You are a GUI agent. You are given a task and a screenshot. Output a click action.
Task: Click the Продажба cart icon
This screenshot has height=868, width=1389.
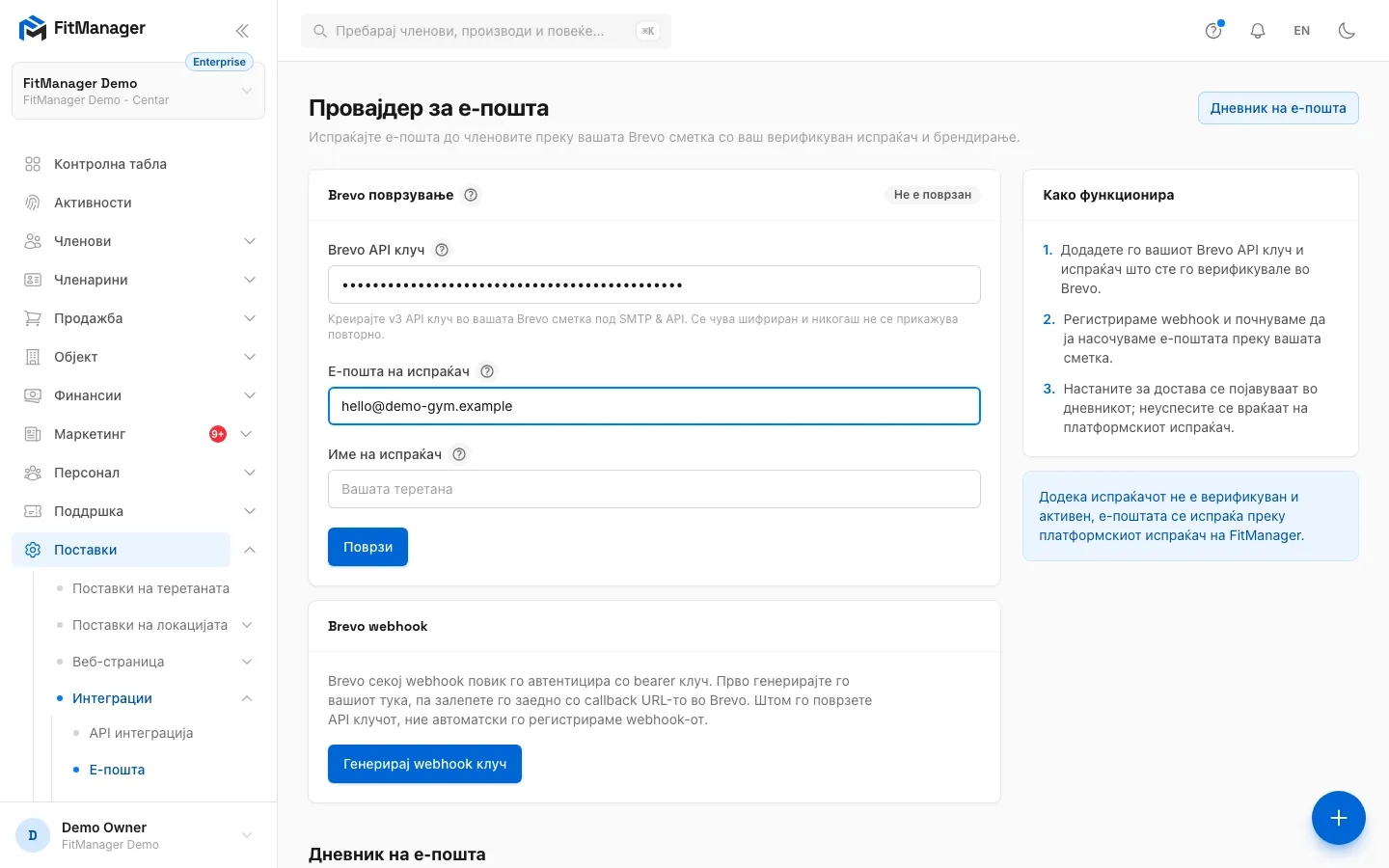click(x=33, y=318)
